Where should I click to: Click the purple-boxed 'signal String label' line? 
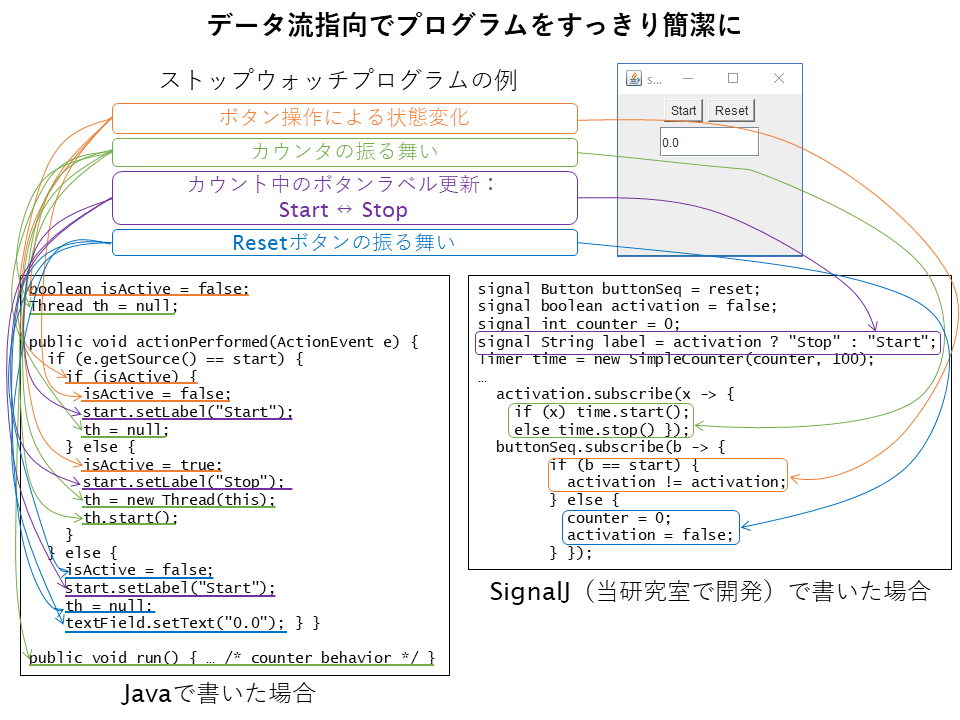point(707,342)
